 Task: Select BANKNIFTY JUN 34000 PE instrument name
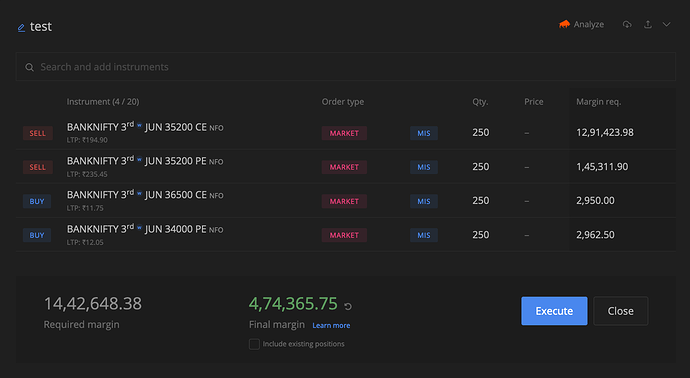(x=137, y=229)
